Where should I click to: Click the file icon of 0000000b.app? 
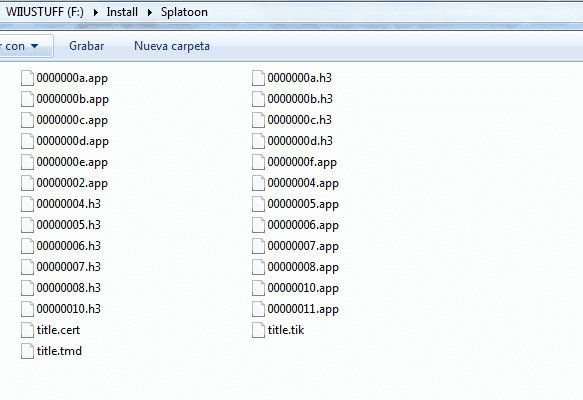point(27,99)
